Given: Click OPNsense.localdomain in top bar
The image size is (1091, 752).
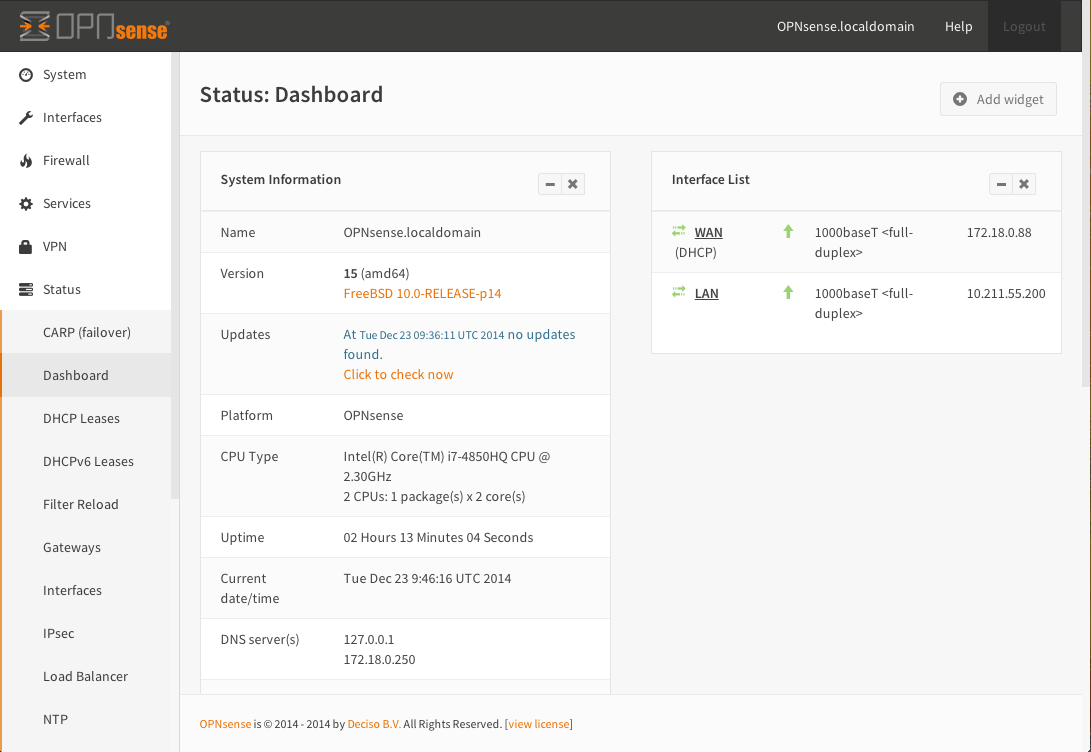Looking at the screenshot, I should [845, 26].
